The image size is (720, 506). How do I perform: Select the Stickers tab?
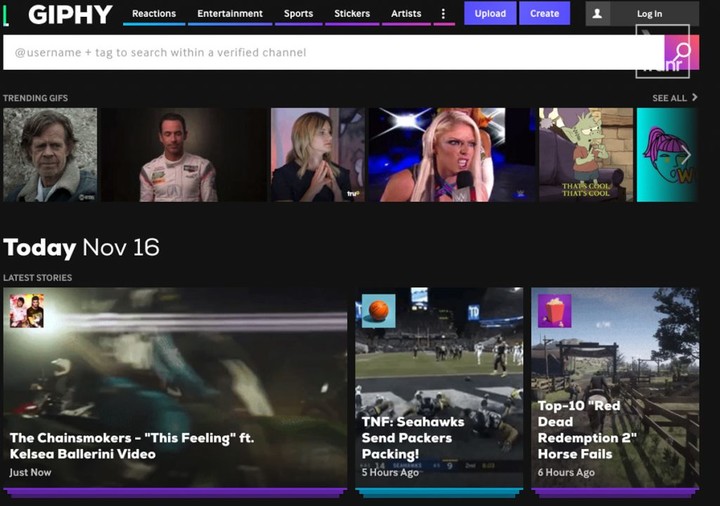click(352, 14)
